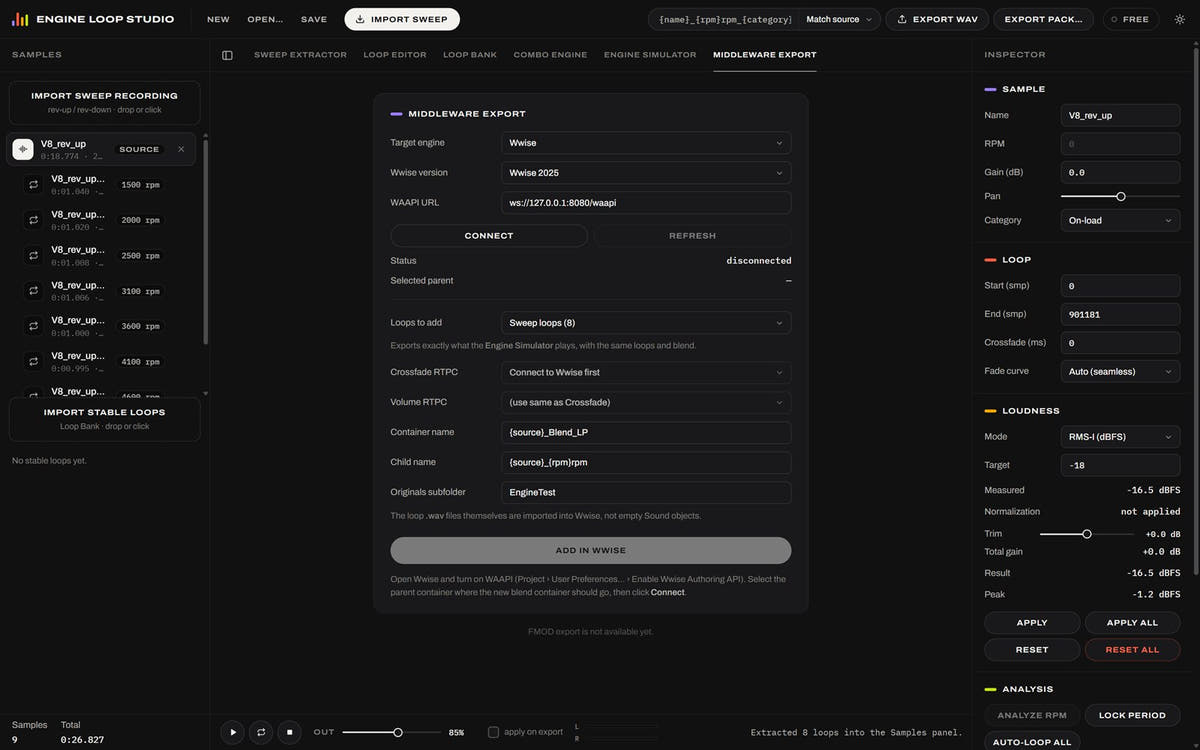Screen dimensions: 1200x750
Task: Click the V8_rev_up waveform source icon
Action: [x=23, y=149]
